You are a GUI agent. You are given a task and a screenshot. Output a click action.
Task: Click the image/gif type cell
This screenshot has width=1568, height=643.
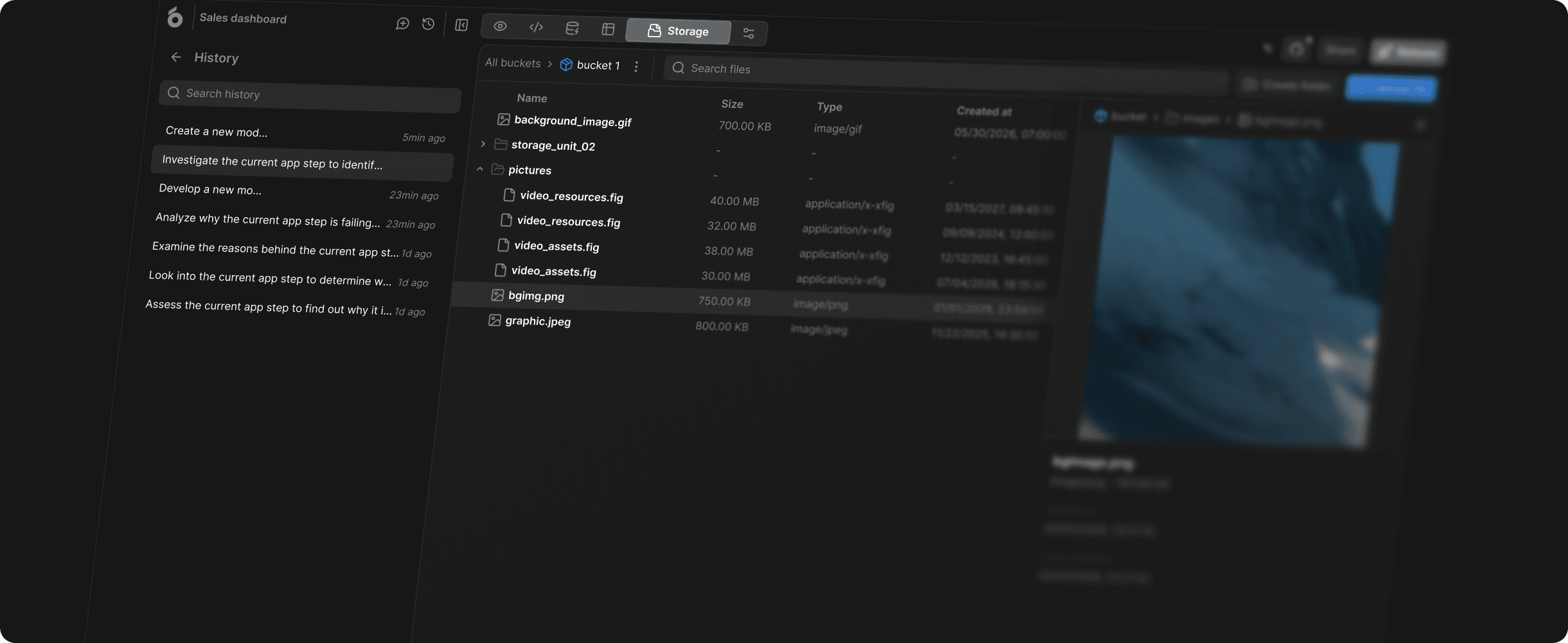(838, 129)
